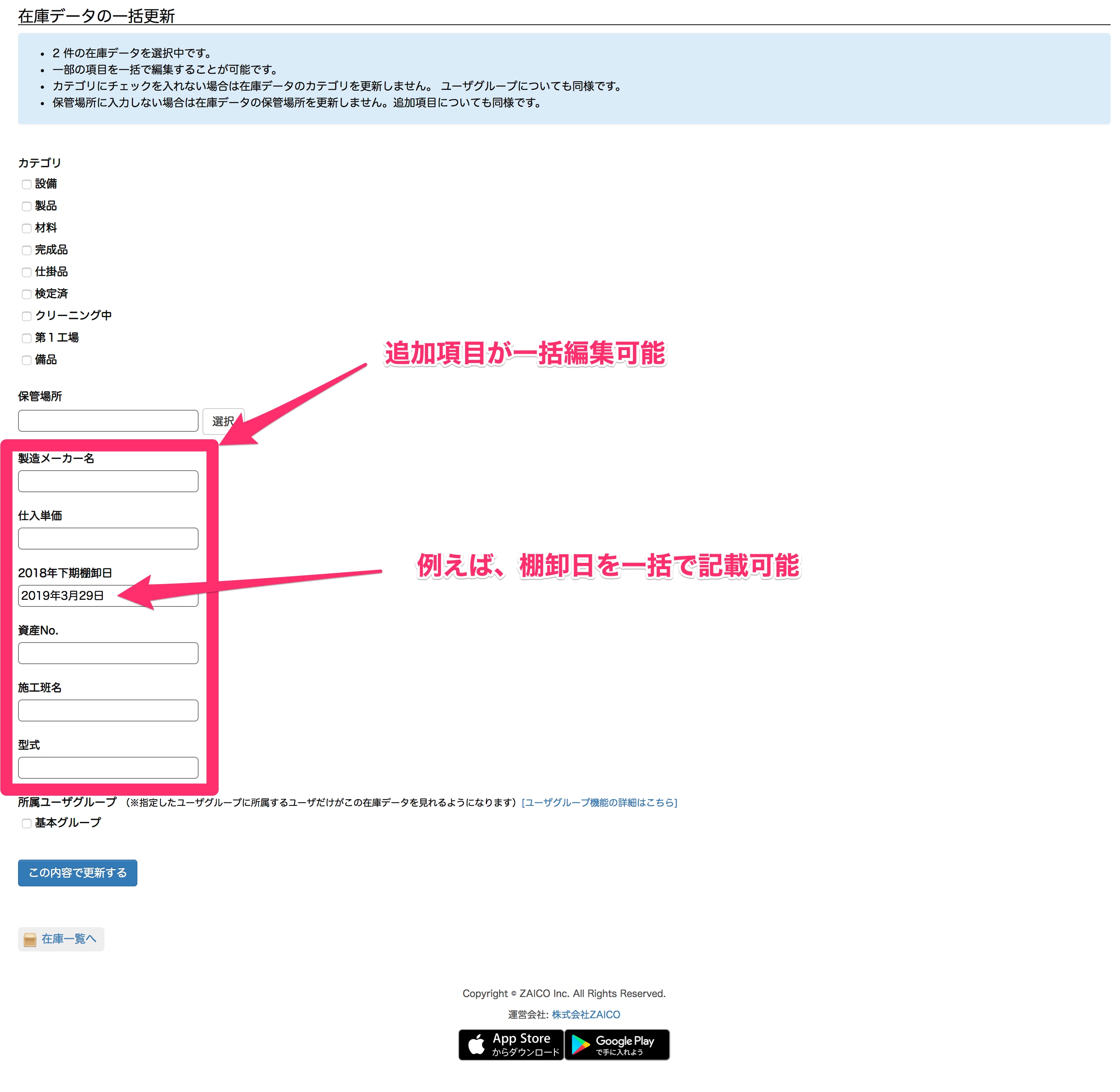Screen dimensions: 1120x1092
Task: Open the App Store download badge
Action: pyautogui.click(x=511, y=1045)
